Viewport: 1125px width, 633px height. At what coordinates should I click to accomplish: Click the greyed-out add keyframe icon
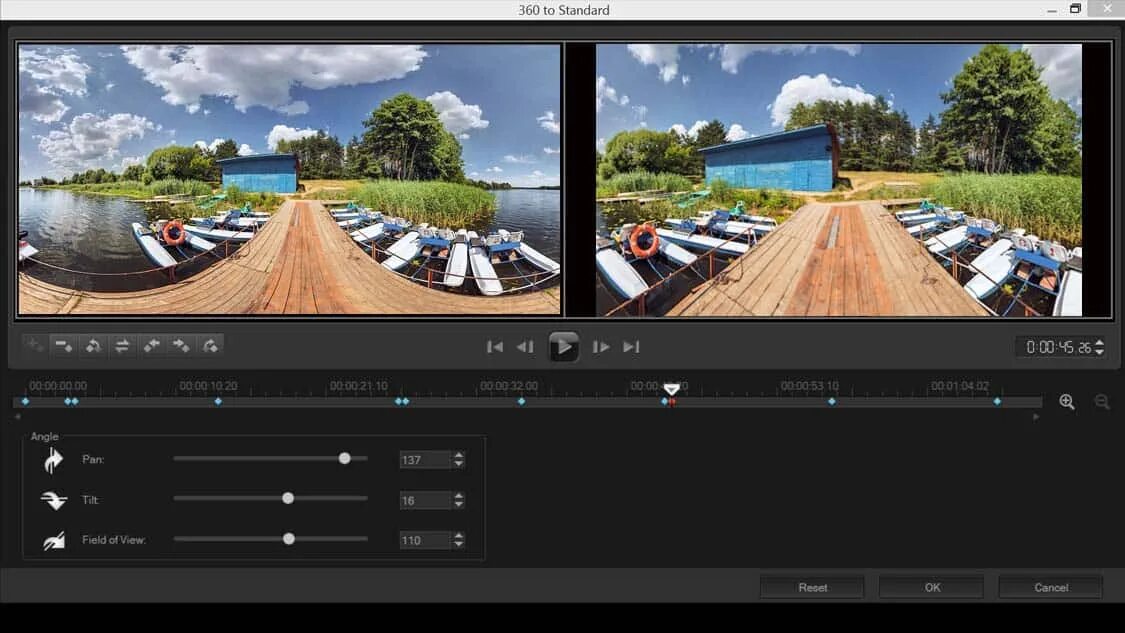click(34, 346)
